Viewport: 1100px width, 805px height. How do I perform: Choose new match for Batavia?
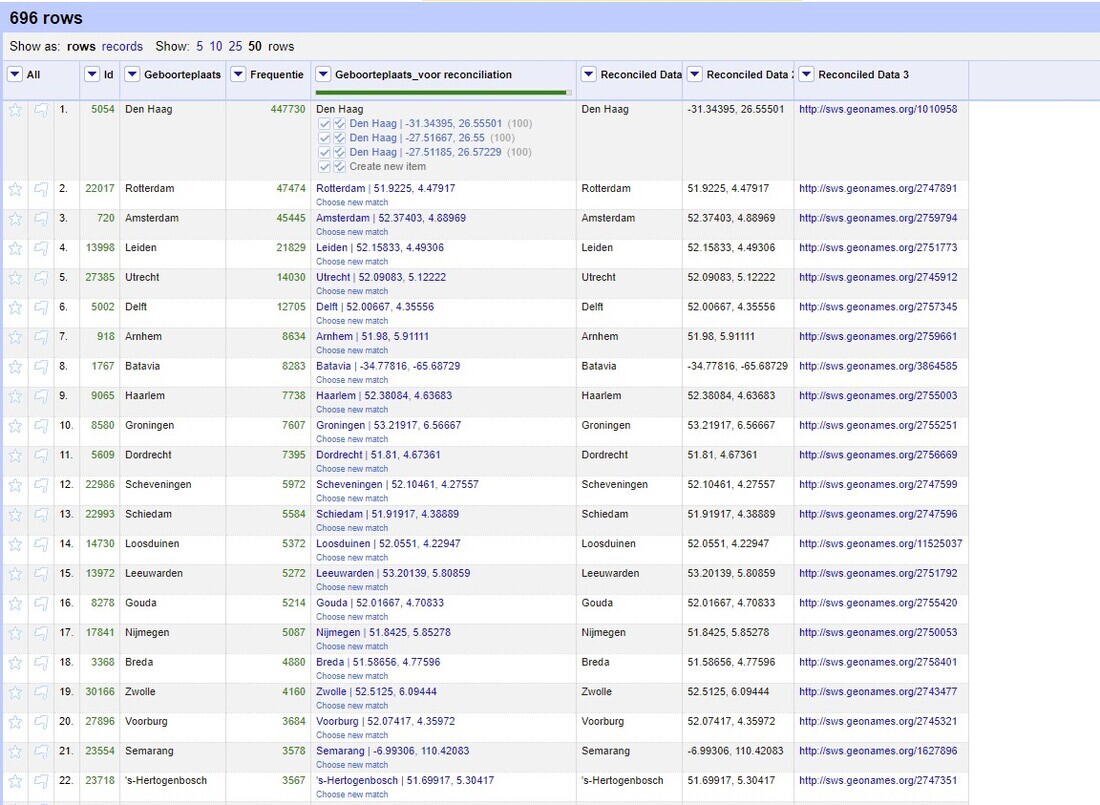tap(352, 380)
